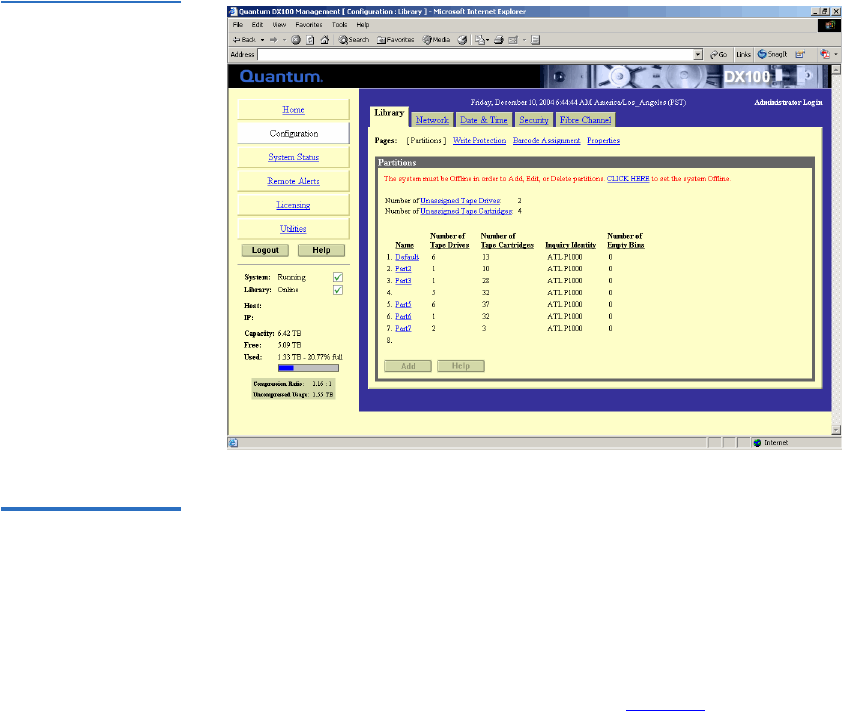Viewport: 864px width, 711px height.
Task: Switch to the Network tab
Action: pos(432,120)
